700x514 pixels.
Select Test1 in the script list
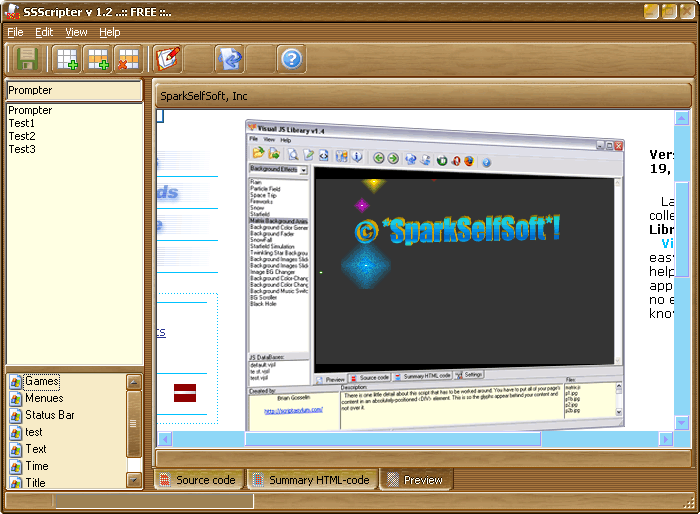[x=21, y=123]
